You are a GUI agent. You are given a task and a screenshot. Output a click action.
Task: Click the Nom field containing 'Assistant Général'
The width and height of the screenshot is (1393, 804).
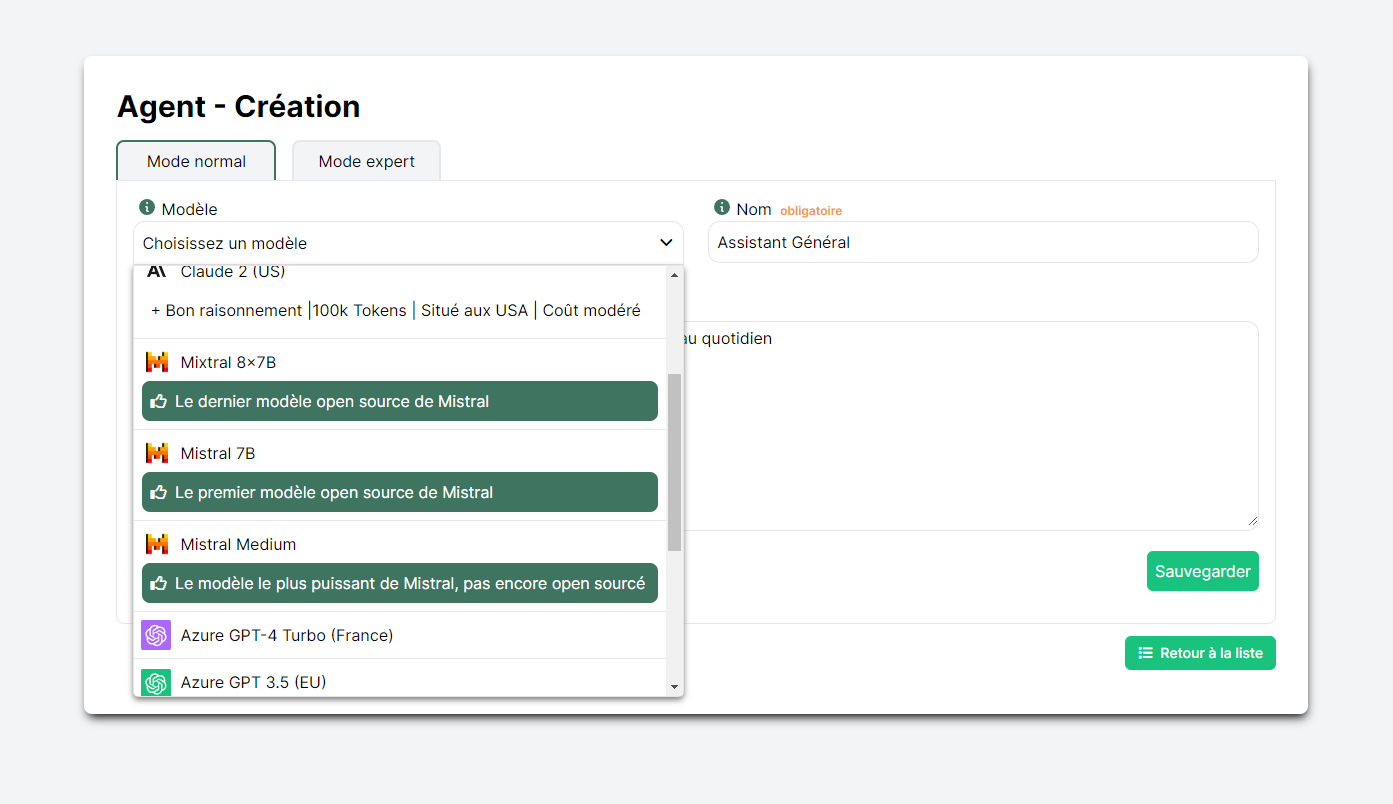click(x=982, y=243)
